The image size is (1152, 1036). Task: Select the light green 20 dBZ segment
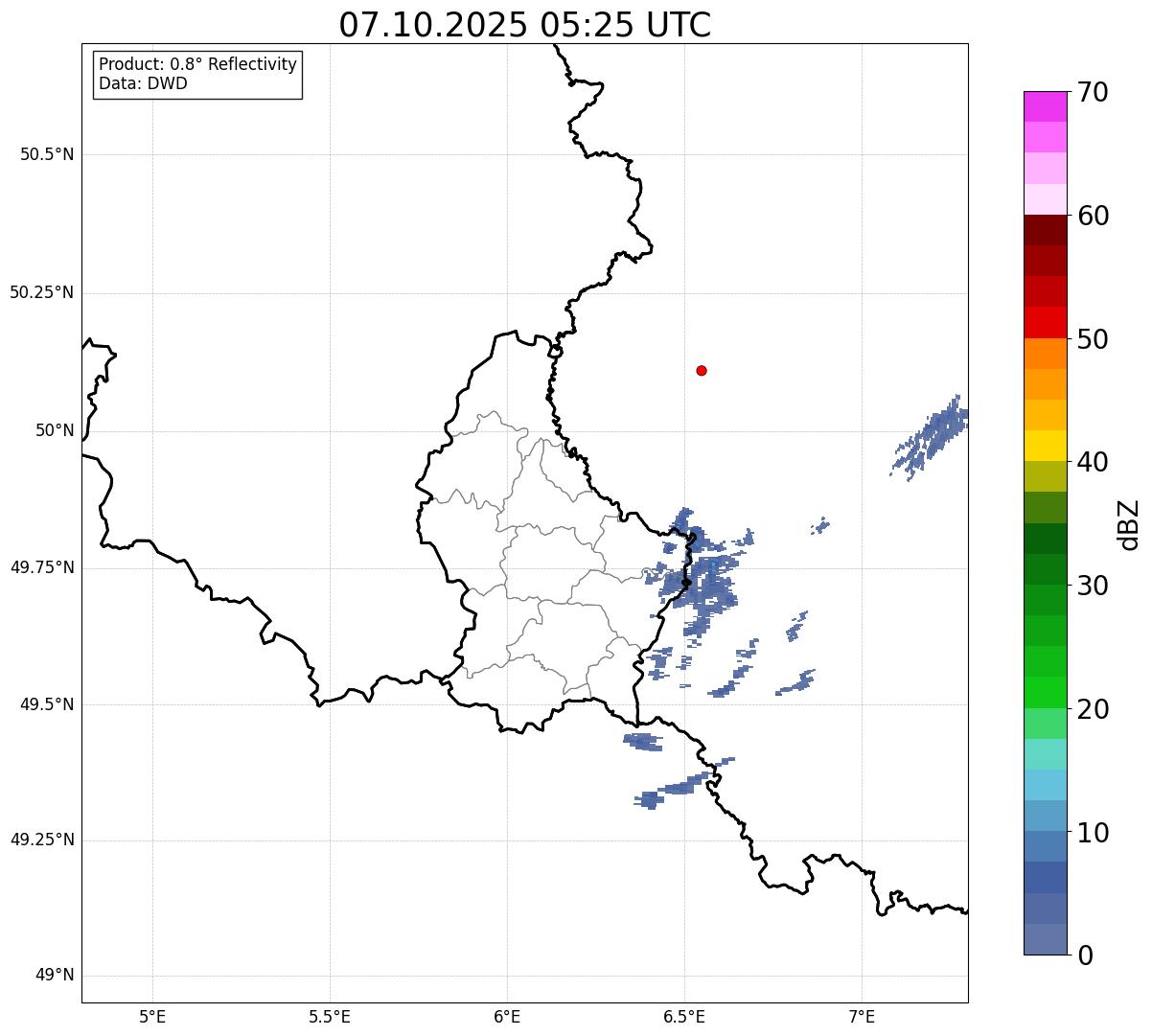tap(1045, 693)
